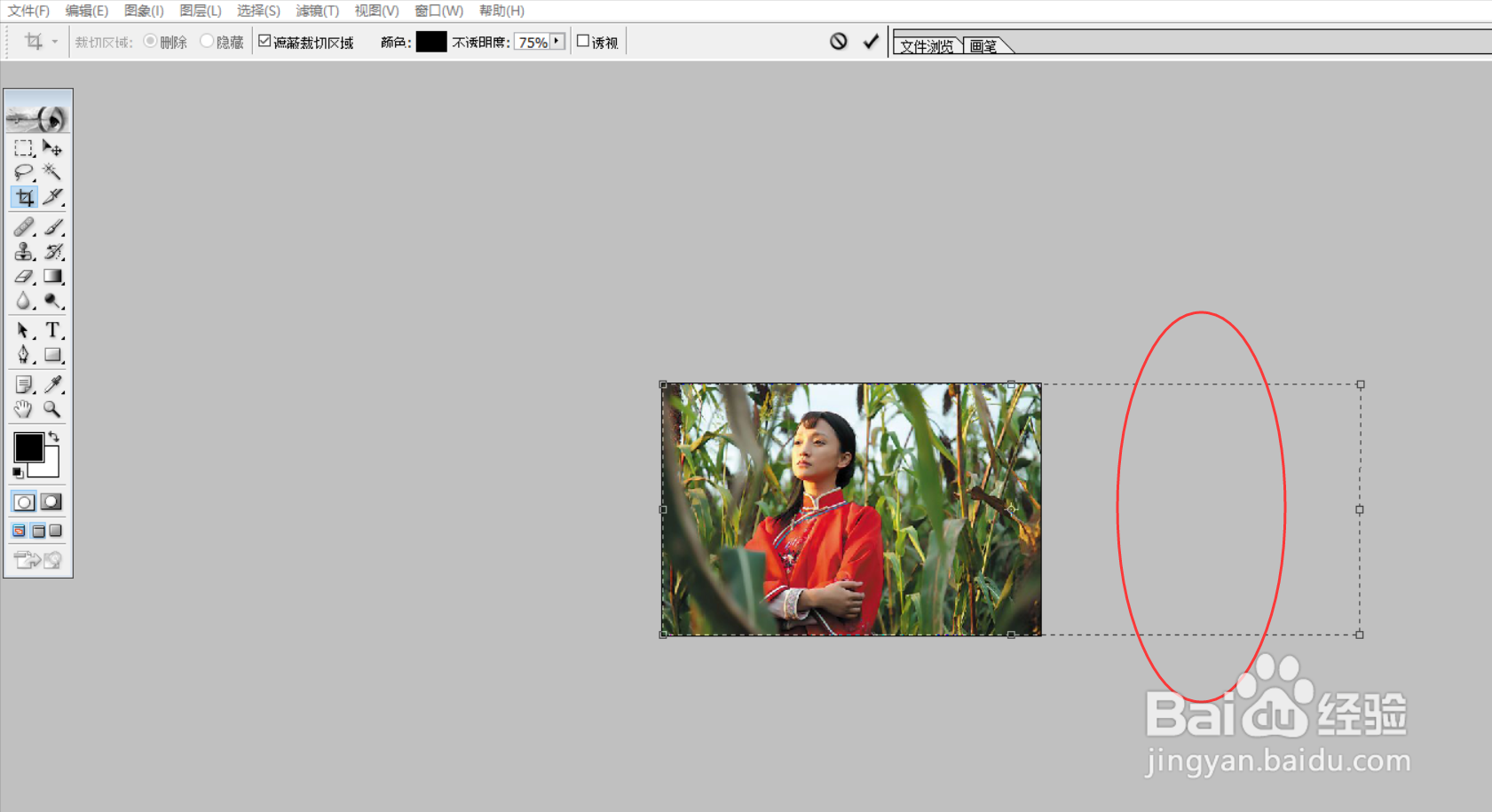Swap foreground and background colors

[x=54, y=436]
